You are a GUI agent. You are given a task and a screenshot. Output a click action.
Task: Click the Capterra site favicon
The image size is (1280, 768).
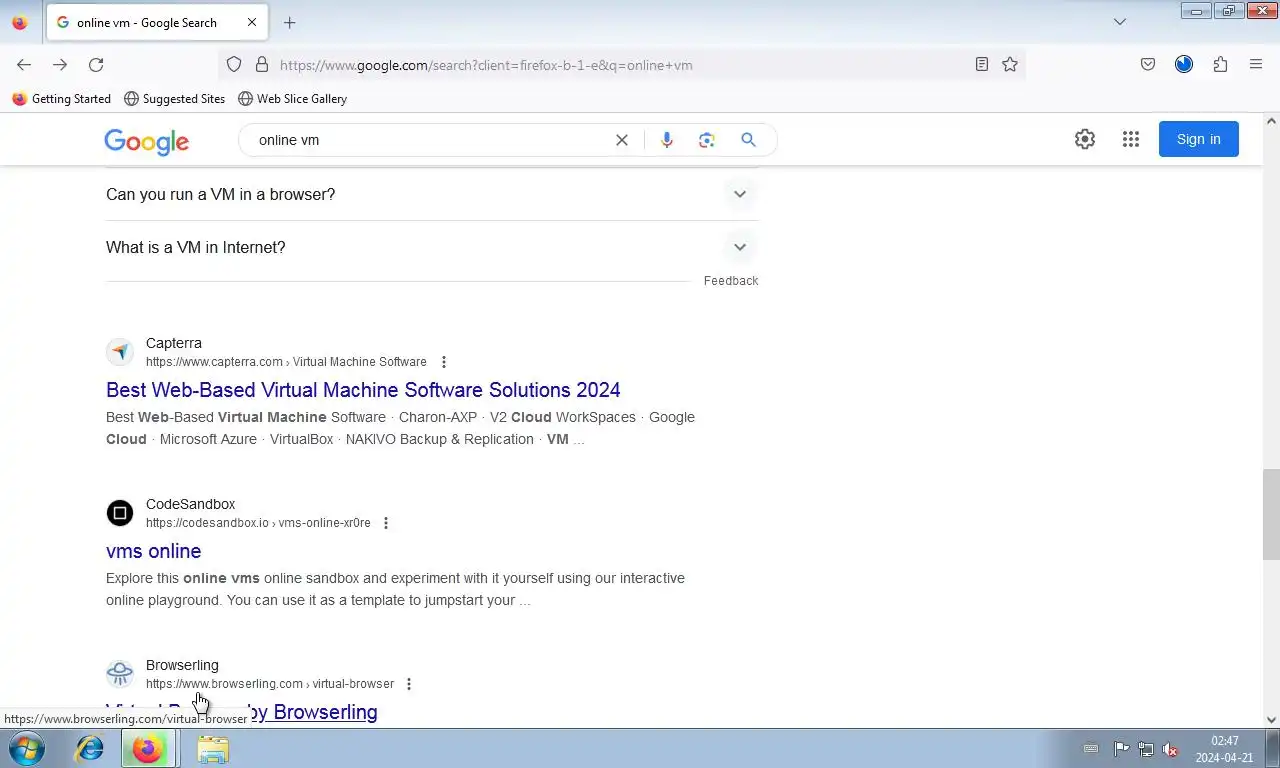click(120, 352)
